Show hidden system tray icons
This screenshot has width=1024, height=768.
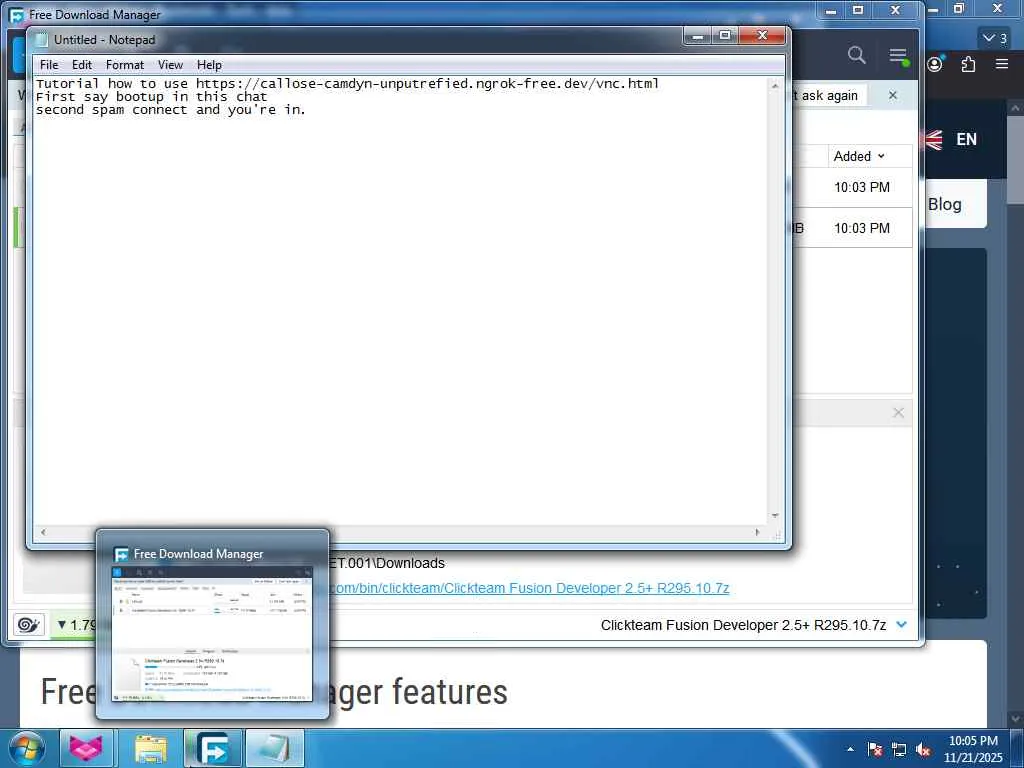[850, 749]
